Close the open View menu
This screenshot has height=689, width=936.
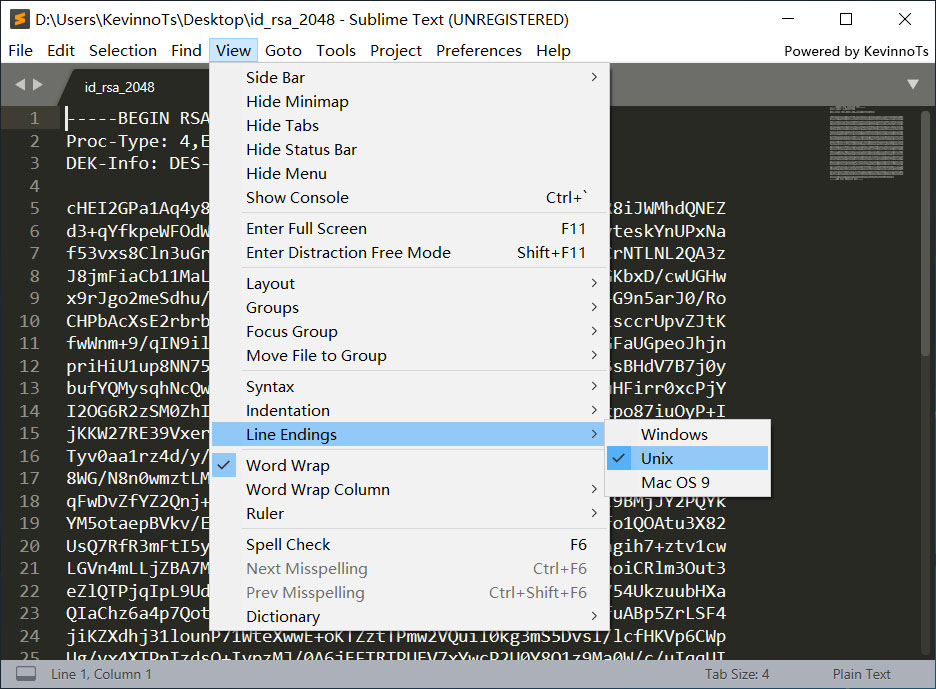[x=233, y=51]
